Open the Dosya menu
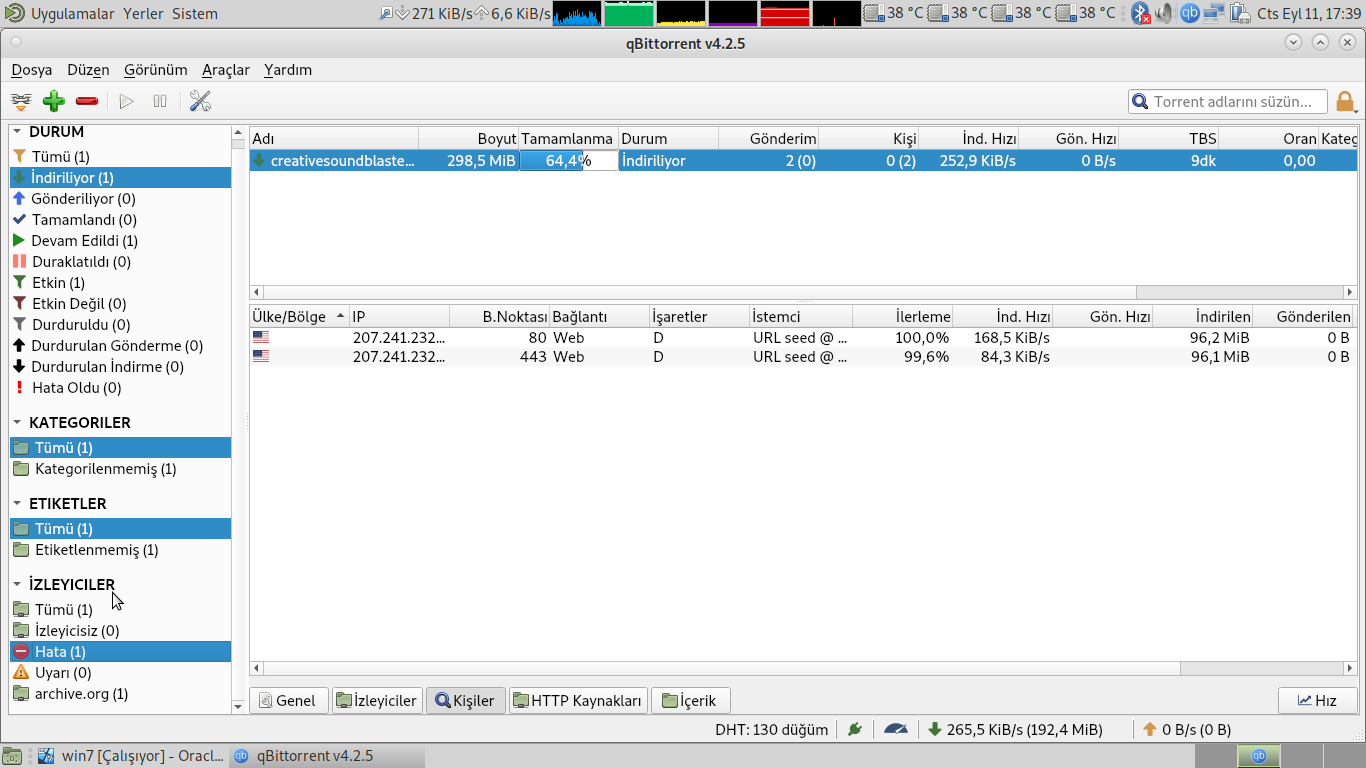 [32, 70]
